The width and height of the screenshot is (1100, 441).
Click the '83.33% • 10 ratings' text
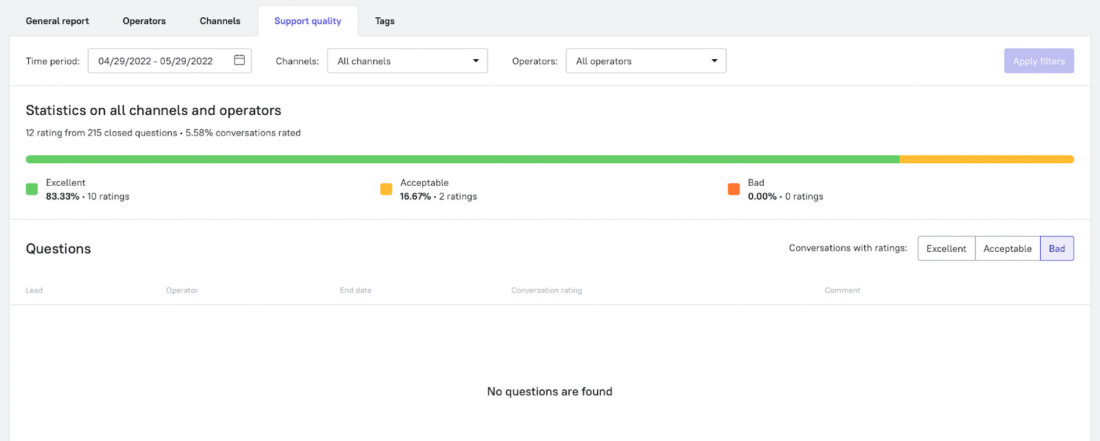pos(88,196)
